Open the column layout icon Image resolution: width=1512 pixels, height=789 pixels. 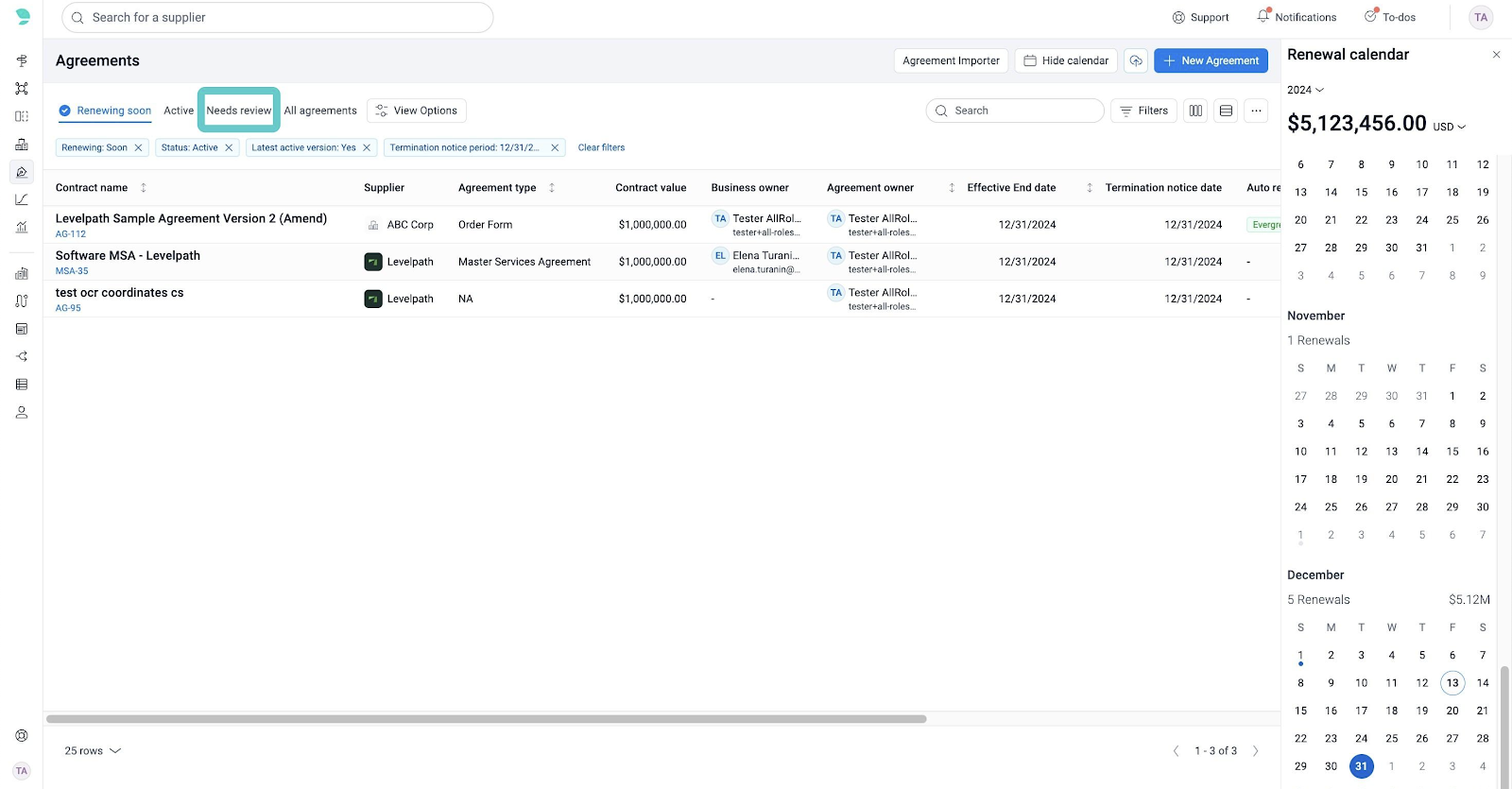(x=1195, y=111)
